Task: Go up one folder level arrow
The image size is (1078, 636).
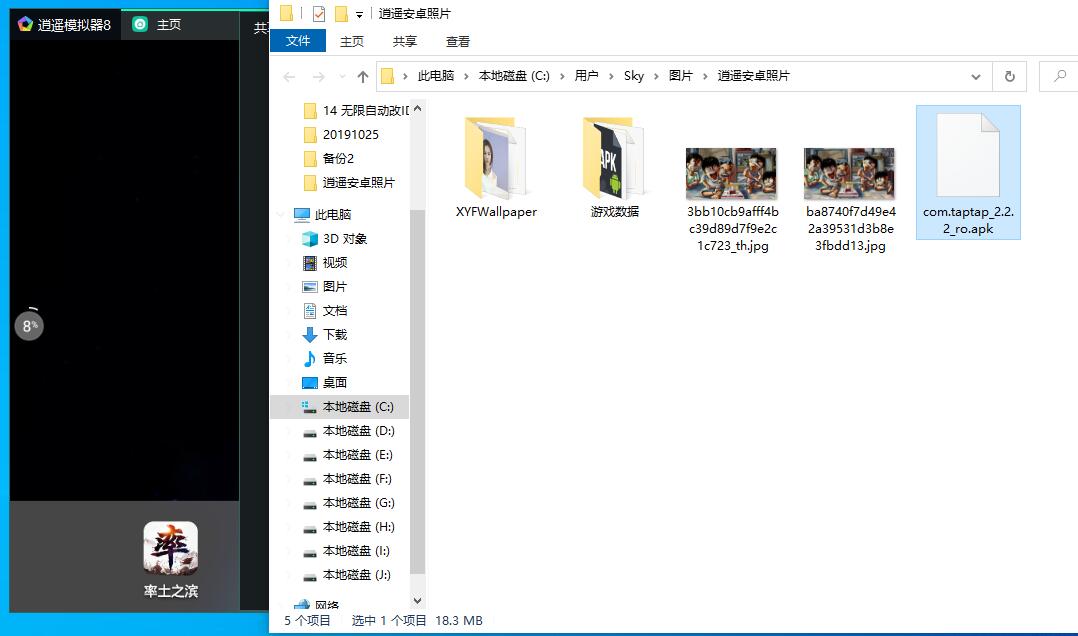Action: pyautogui.click(x=362, y=77)
